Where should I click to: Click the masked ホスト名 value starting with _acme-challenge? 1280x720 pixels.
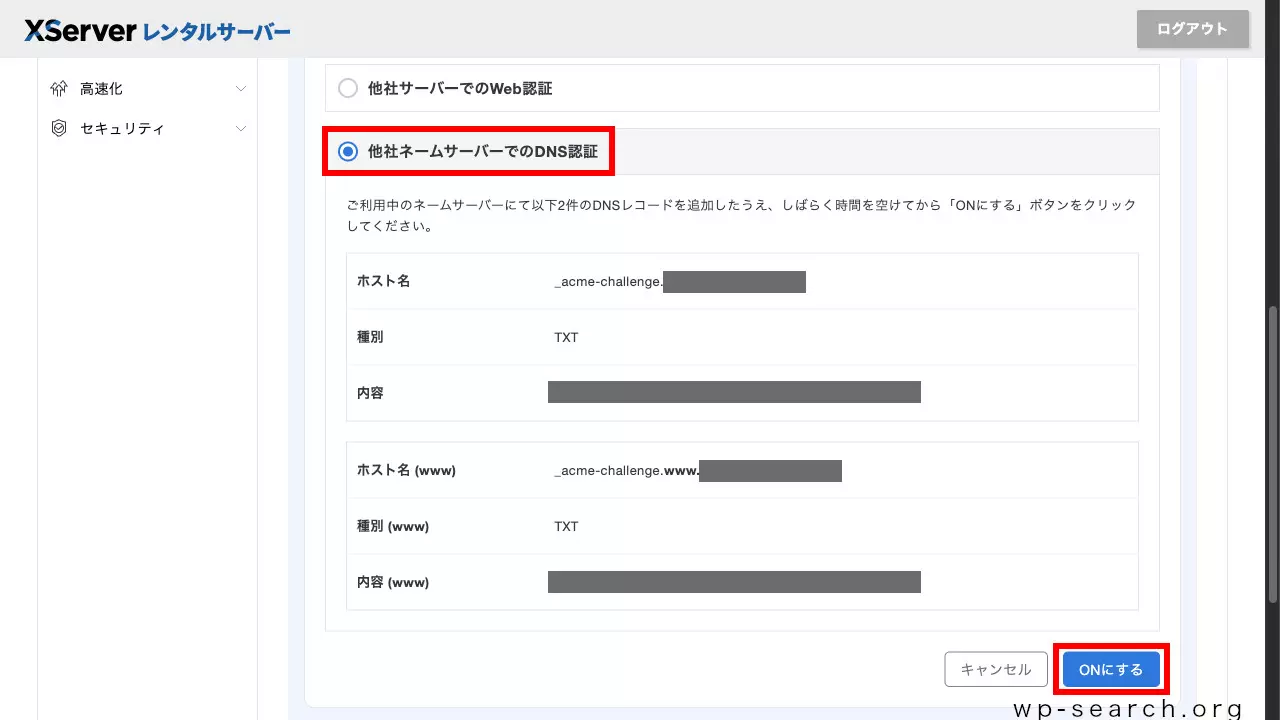(x=680, y=281)
